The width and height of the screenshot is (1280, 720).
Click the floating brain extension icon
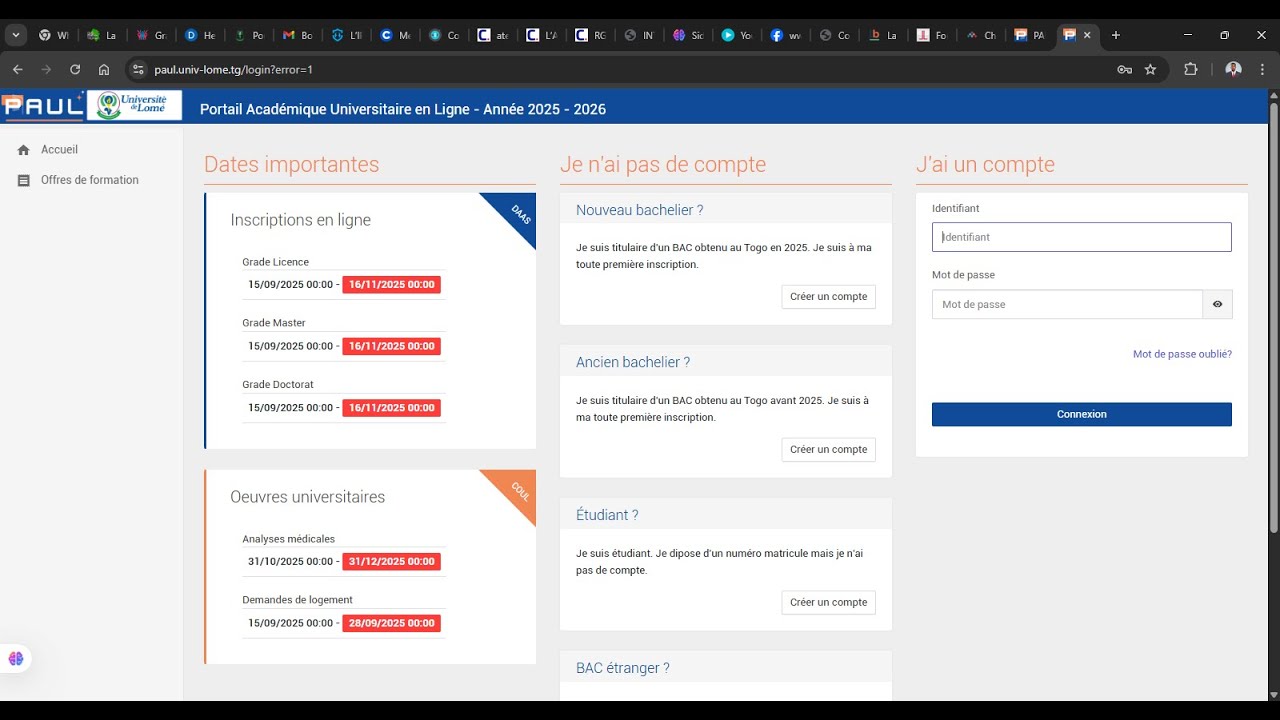[16, 658]
